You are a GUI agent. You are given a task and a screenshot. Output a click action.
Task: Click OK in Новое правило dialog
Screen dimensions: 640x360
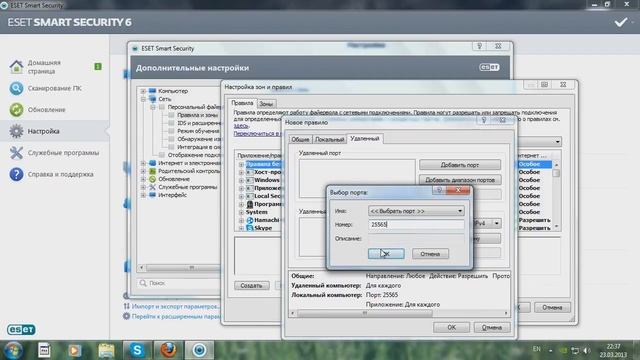coord(451,327)
